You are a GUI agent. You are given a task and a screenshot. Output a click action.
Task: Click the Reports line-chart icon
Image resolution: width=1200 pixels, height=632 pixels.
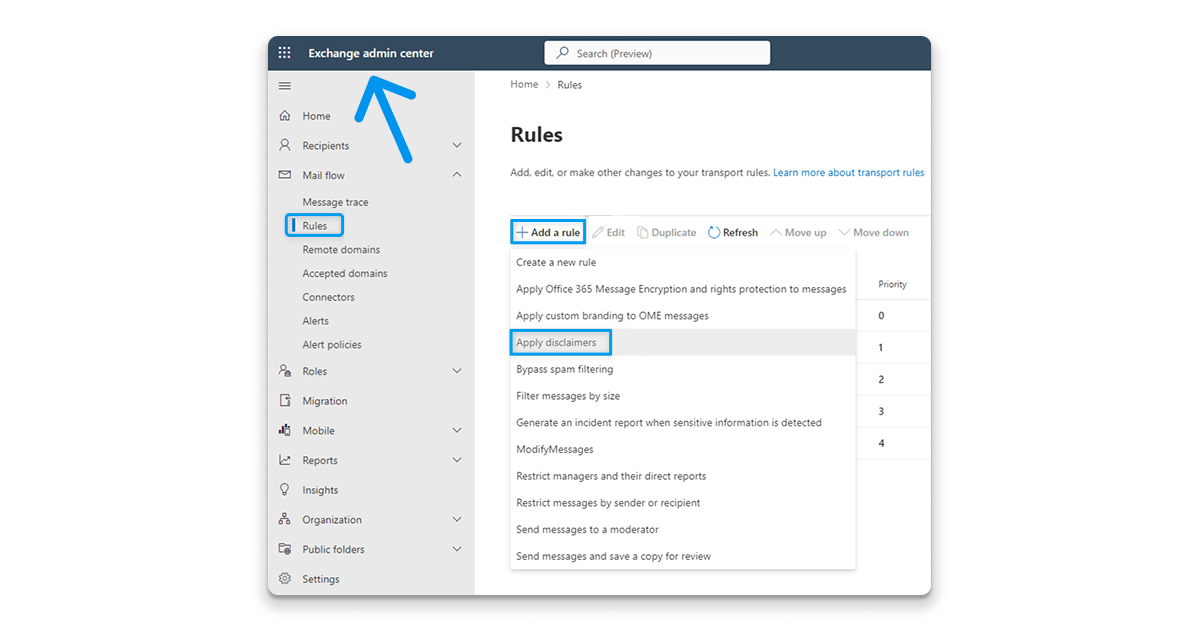pyautogui.click(x=285, y=460)
